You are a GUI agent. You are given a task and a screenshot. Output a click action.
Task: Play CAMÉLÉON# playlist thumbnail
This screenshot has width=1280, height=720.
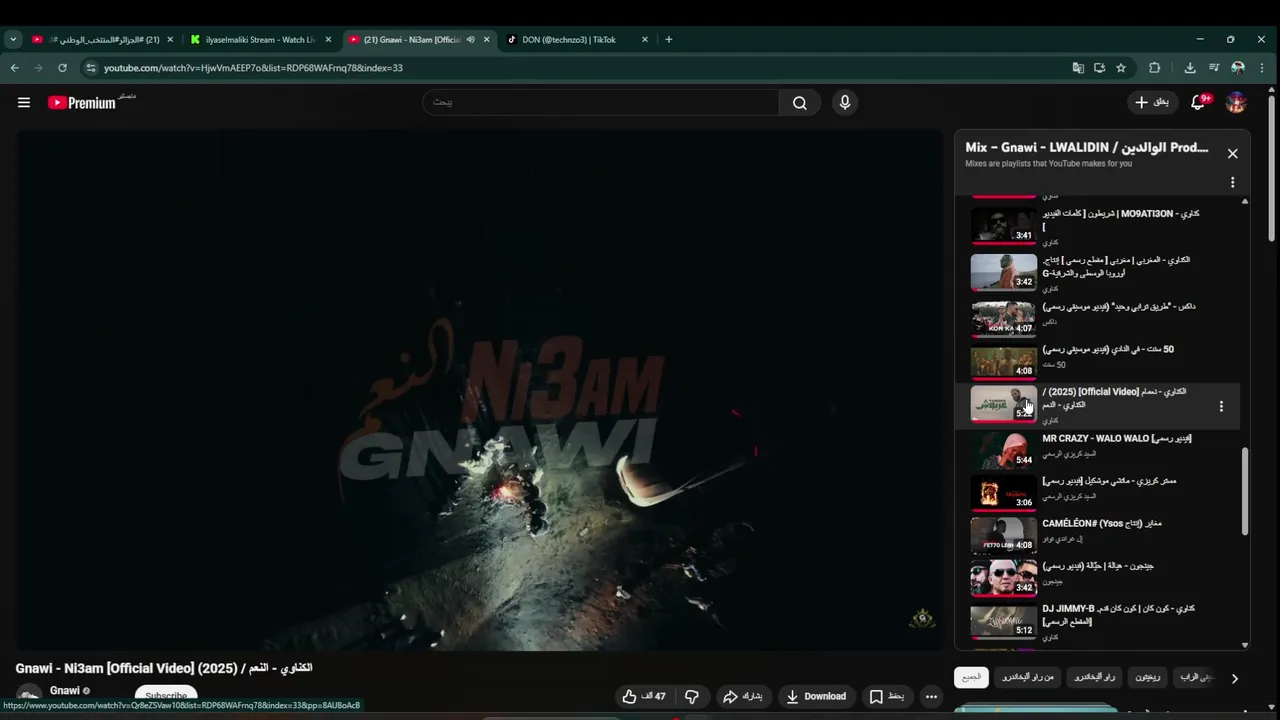click(x=1004, y=535)
